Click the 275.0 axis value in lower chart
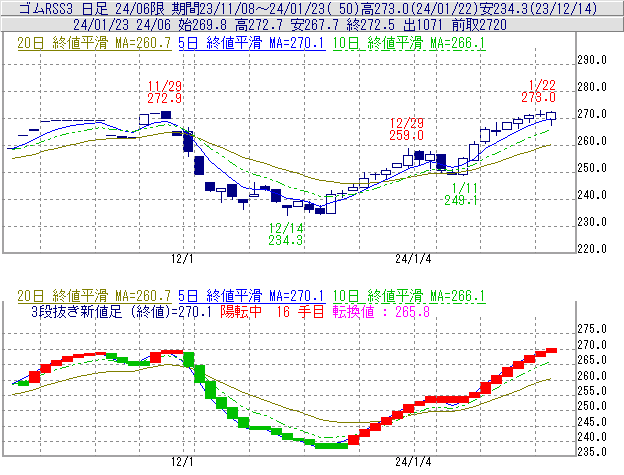 coord(592,329)
